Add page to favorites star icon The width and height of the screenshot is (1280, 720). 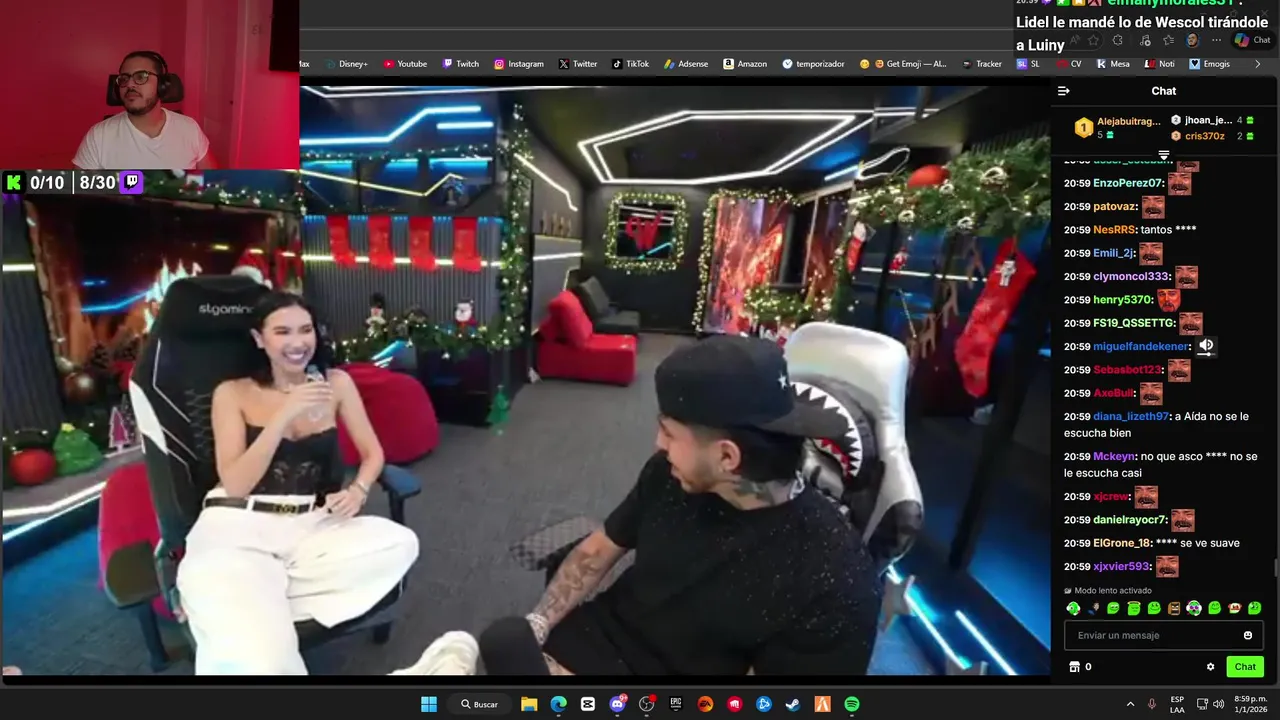(x=1093, y=40)
